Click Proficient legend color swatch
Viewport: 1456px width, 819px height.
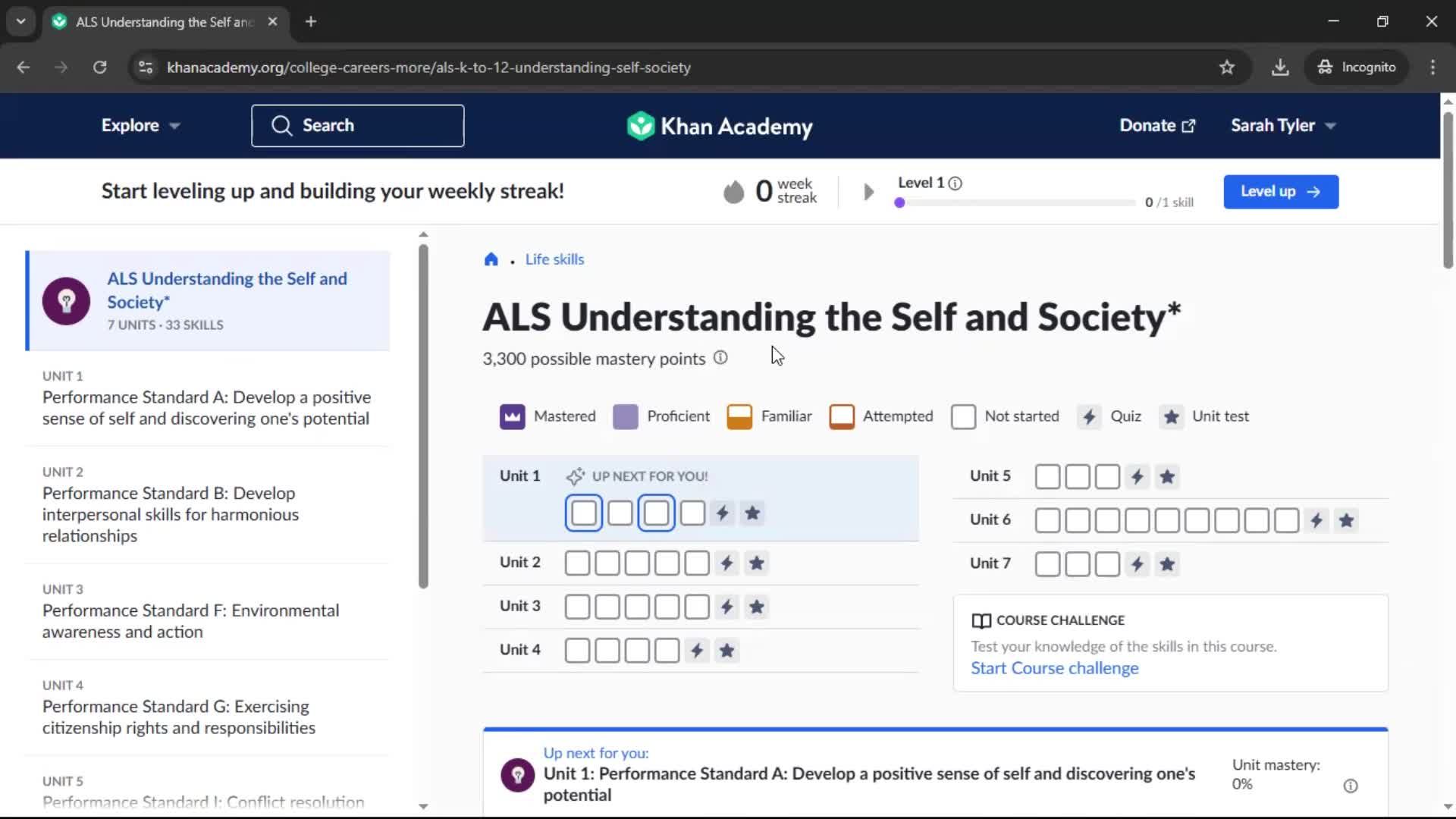point(625,416)
